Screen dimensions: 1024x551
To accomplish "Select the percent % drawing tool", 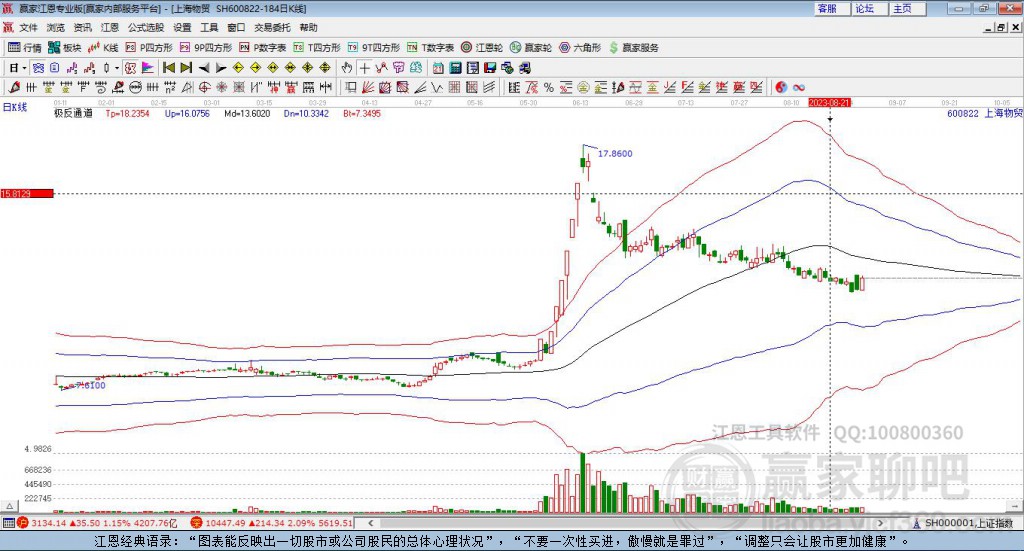I will (549, 87).
